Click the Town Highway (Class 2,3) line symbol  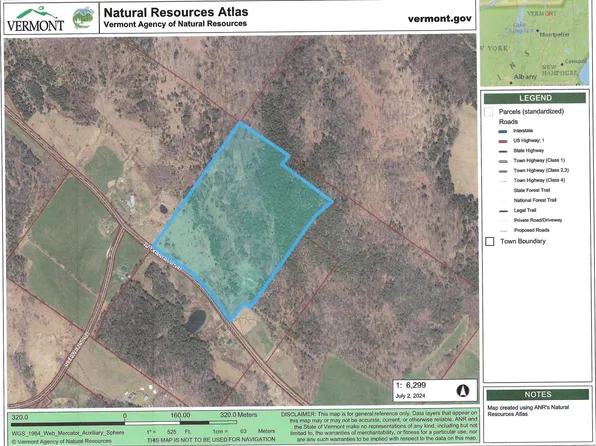[502, 171]
